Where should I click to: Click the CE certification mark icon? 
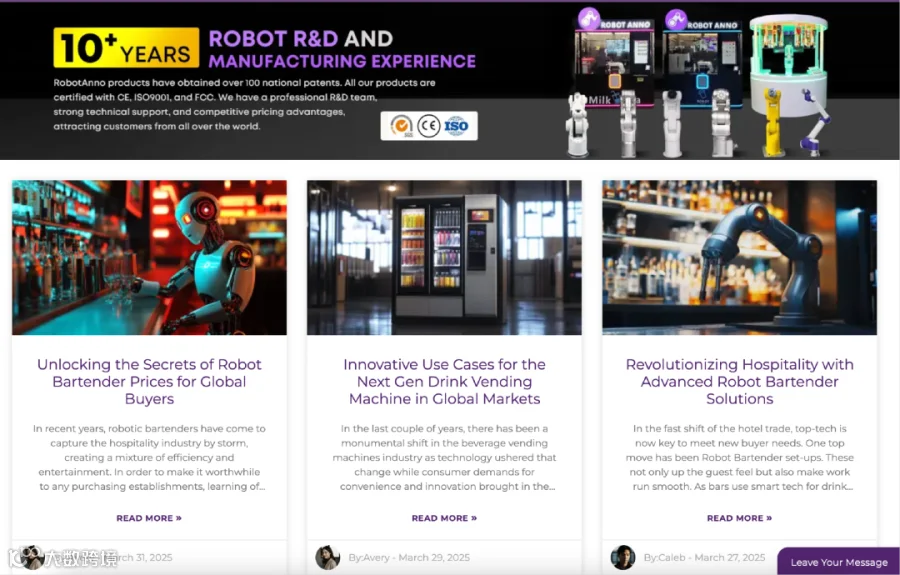(x=428, y=126)
